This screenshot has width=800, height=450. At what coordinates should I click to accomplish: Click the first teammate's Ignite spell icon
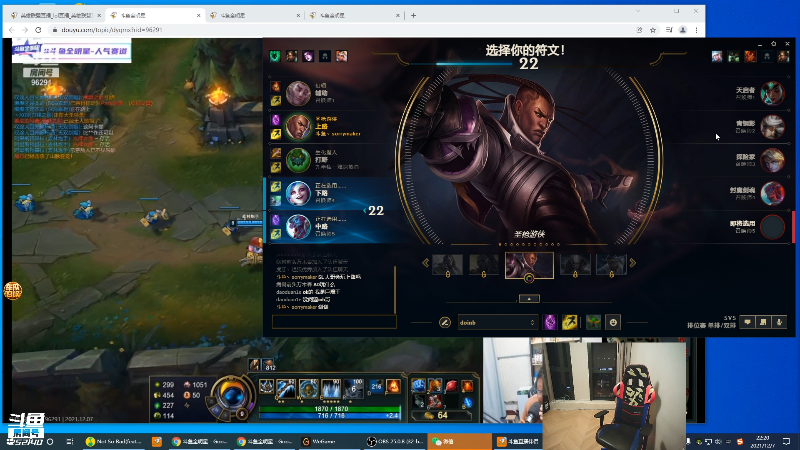click(276, 87)
